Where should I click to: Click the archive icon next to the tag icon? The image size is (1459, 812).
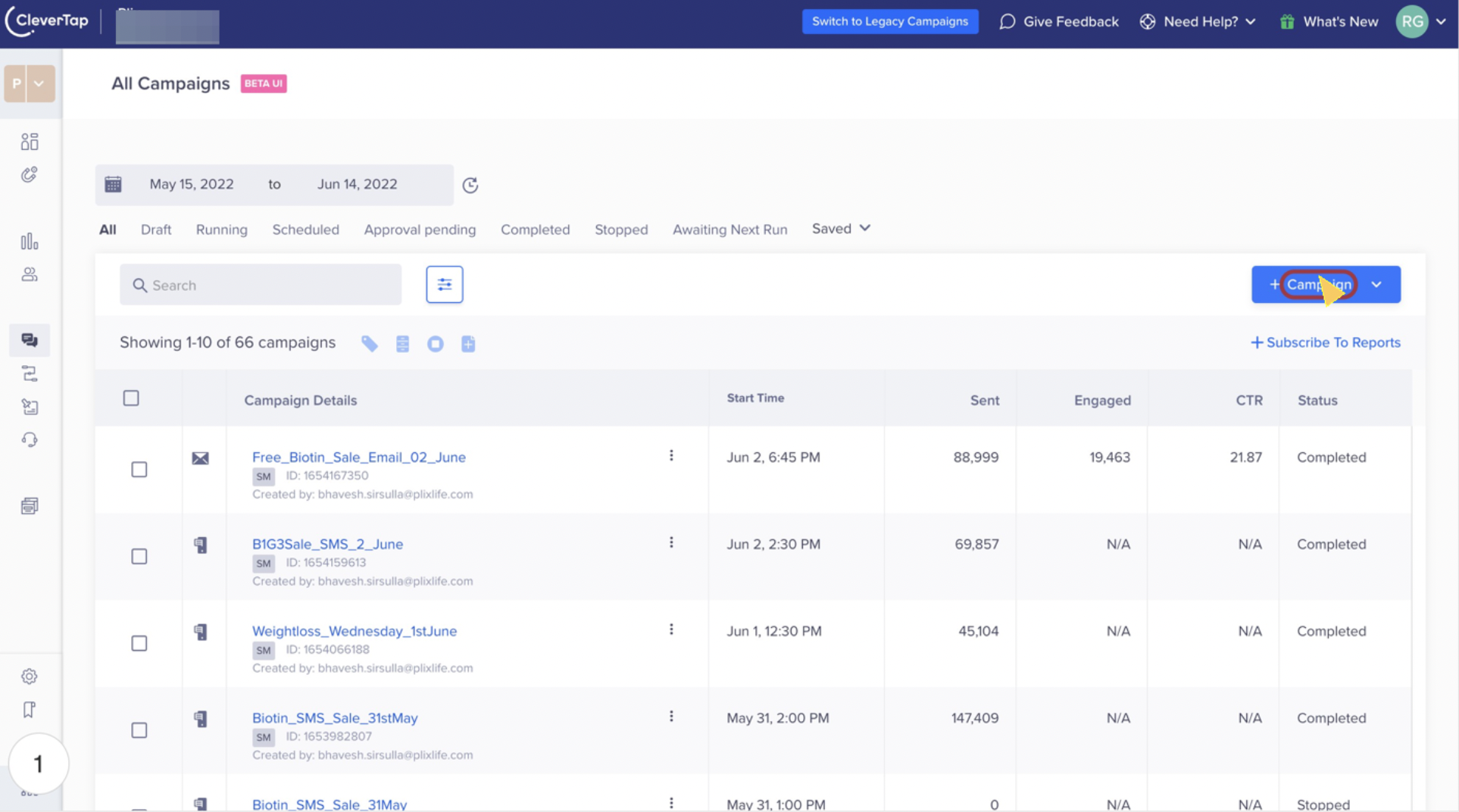(x=402, y=344)
